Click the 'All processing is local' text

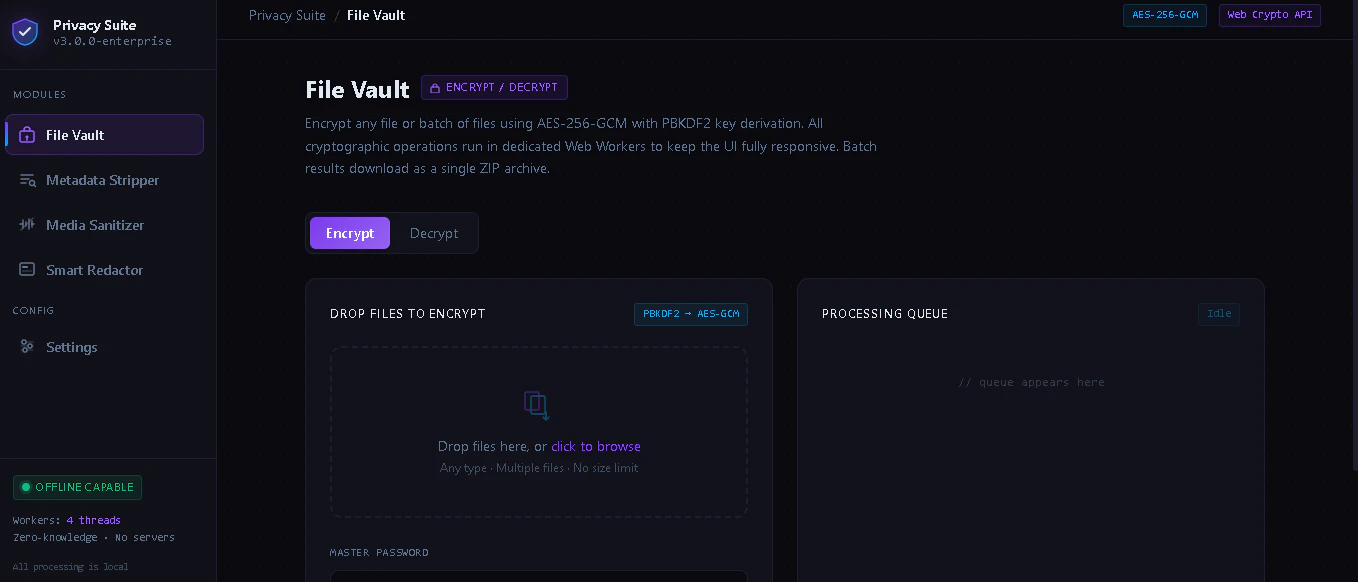click(x=70, y=567)
